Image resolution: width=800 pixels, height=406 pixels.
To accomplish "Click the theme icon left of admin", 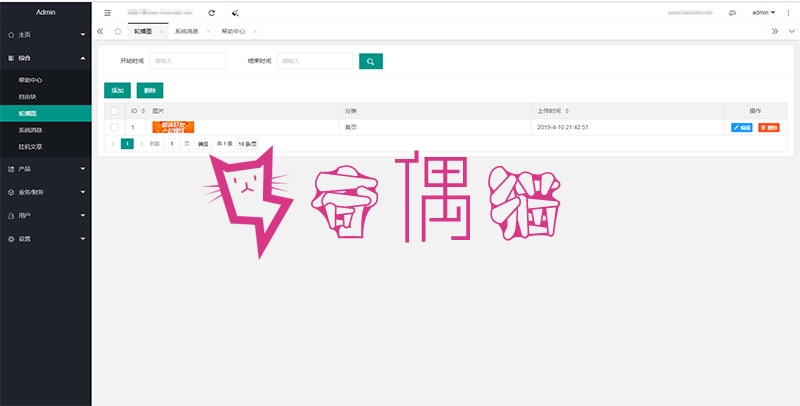I will click(732, 13).
